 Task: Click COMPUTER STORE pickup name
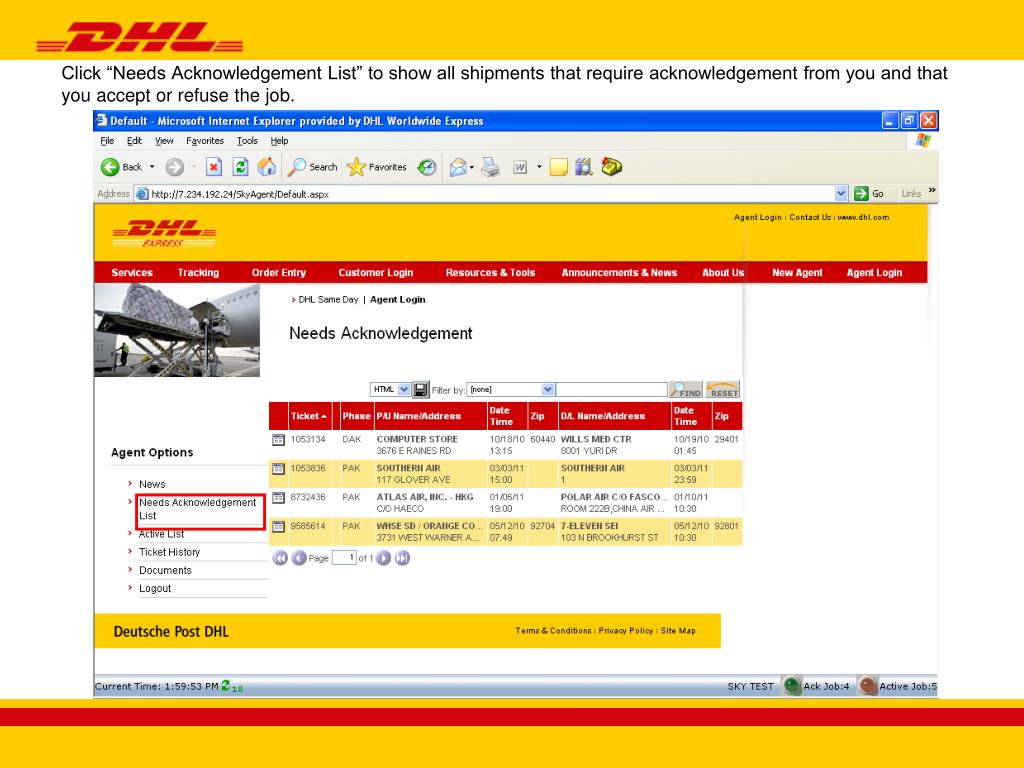[x=417, y=440]
